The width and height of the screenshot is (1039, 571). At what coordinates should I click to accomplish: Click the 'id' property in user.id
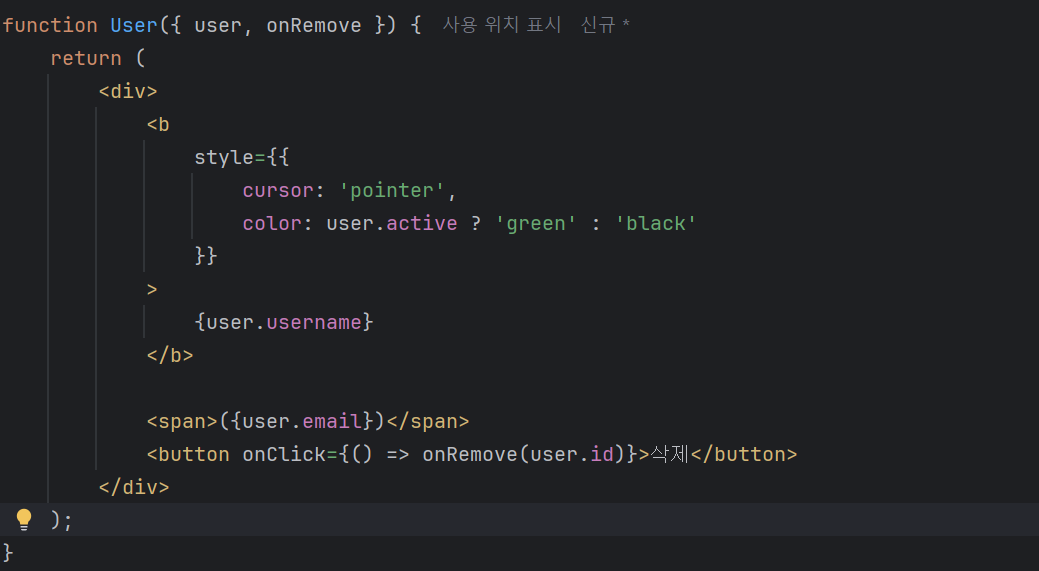[602, 454]
